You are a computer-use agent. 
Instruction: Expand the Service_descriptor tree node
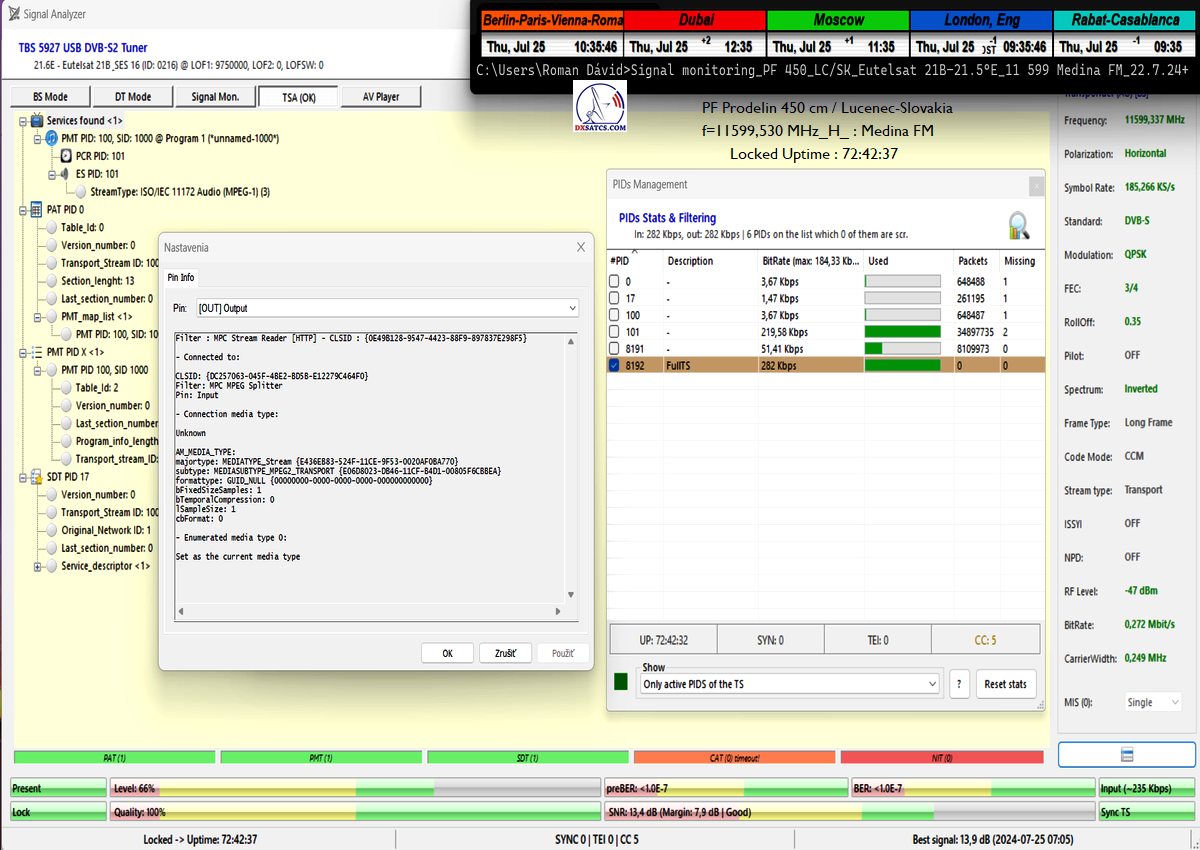38,567
